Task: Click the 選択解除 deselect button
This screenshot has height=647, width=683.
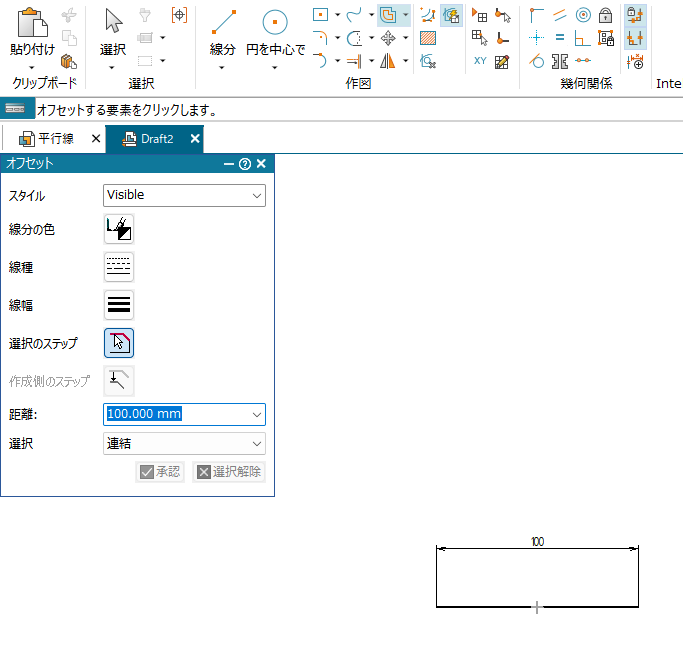Action: click(x=229, y=472)
